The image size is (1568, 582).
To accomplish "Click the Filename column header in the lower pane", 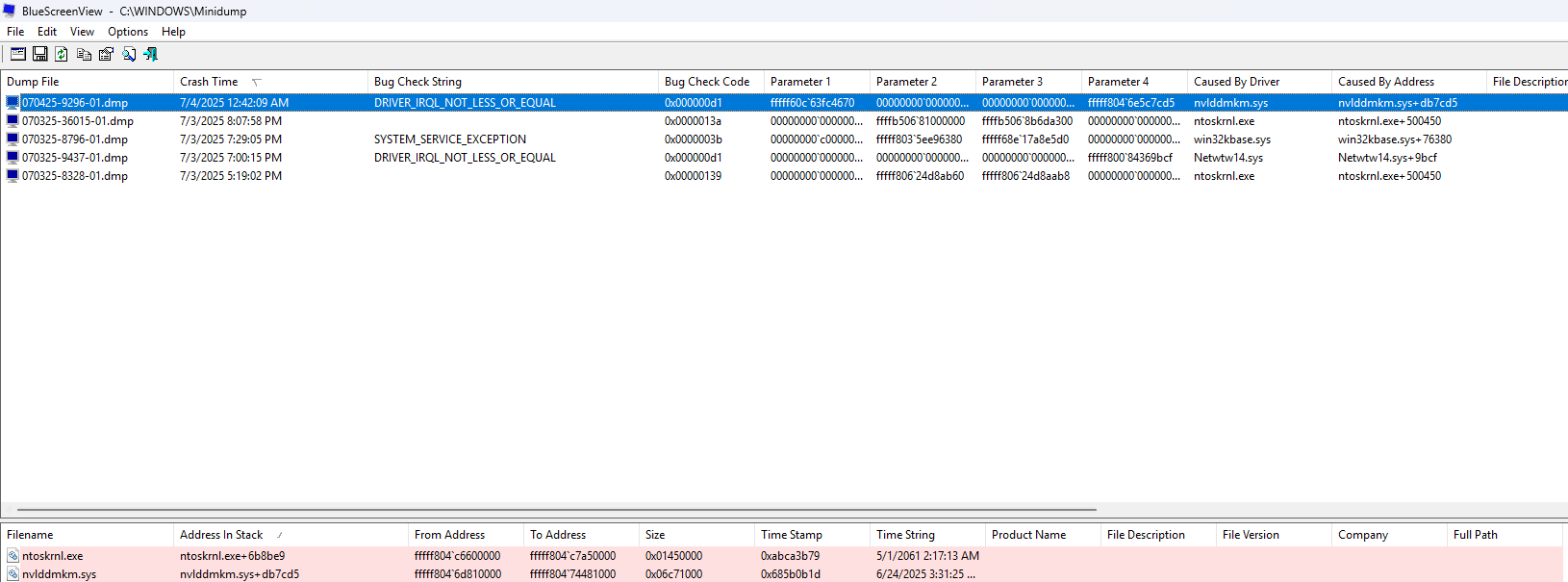I will tap(87, 535).
